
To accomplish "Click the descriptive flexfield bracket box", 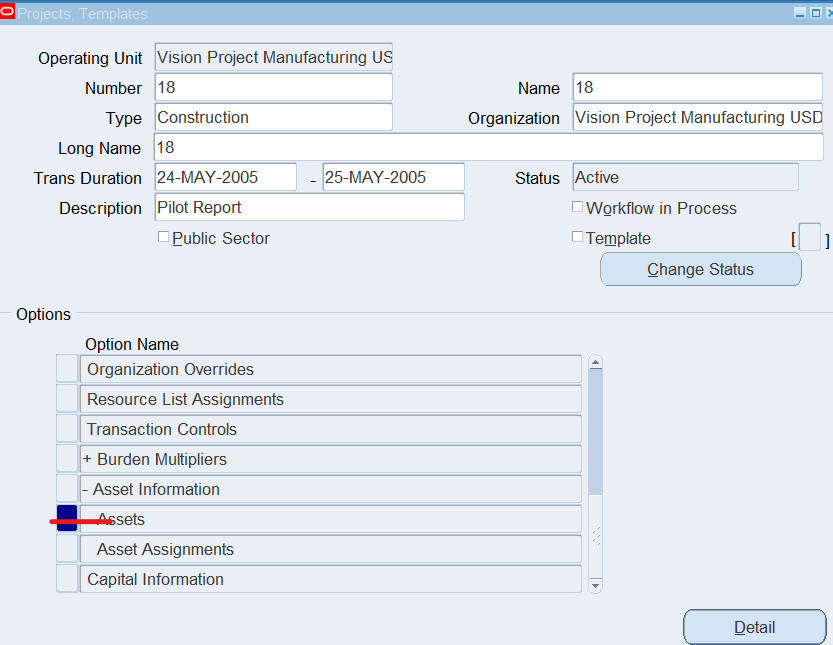I will [810, 237].
